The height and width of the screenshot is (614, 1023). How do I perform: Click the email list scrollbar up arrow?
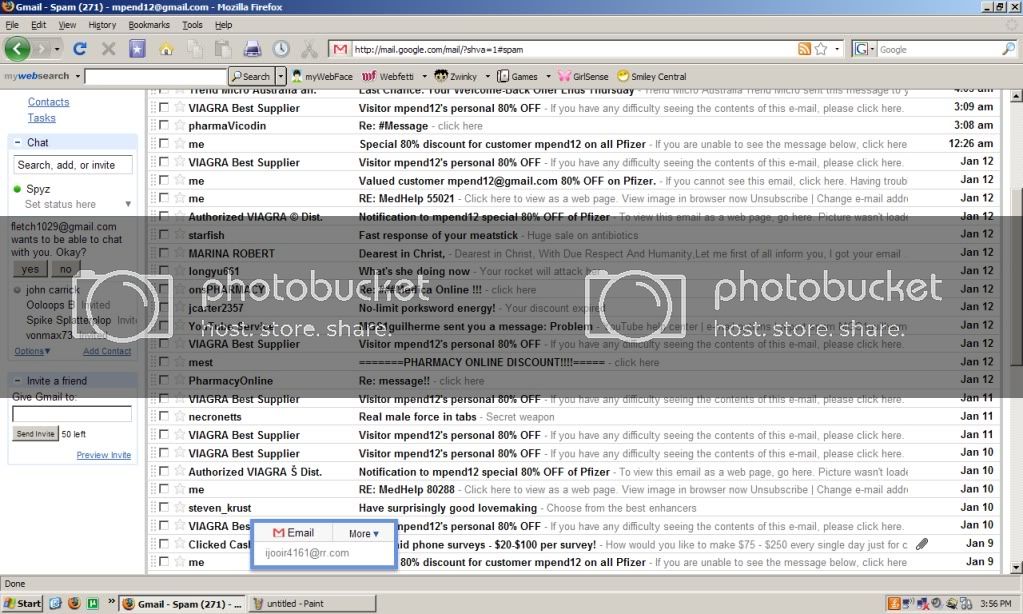[1016, 96]
